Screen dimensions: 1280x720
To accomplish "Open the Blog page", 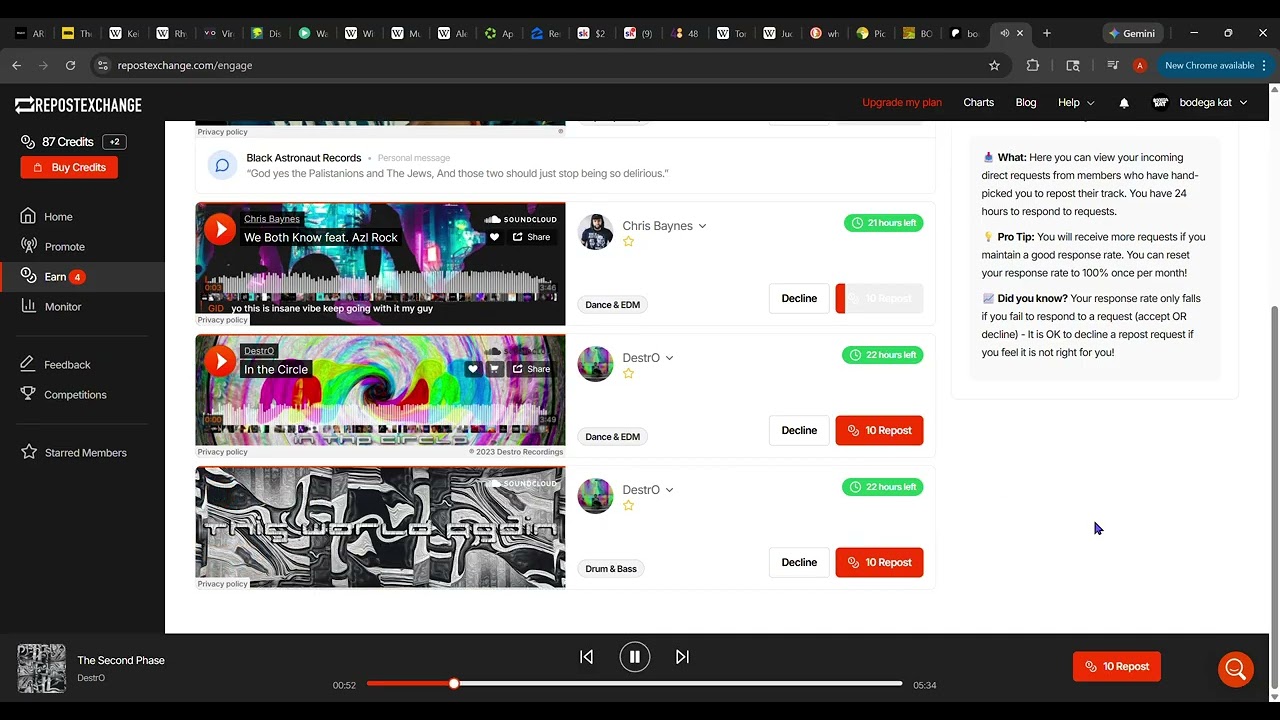I will pyautogui.click(x=1026, y=102).
